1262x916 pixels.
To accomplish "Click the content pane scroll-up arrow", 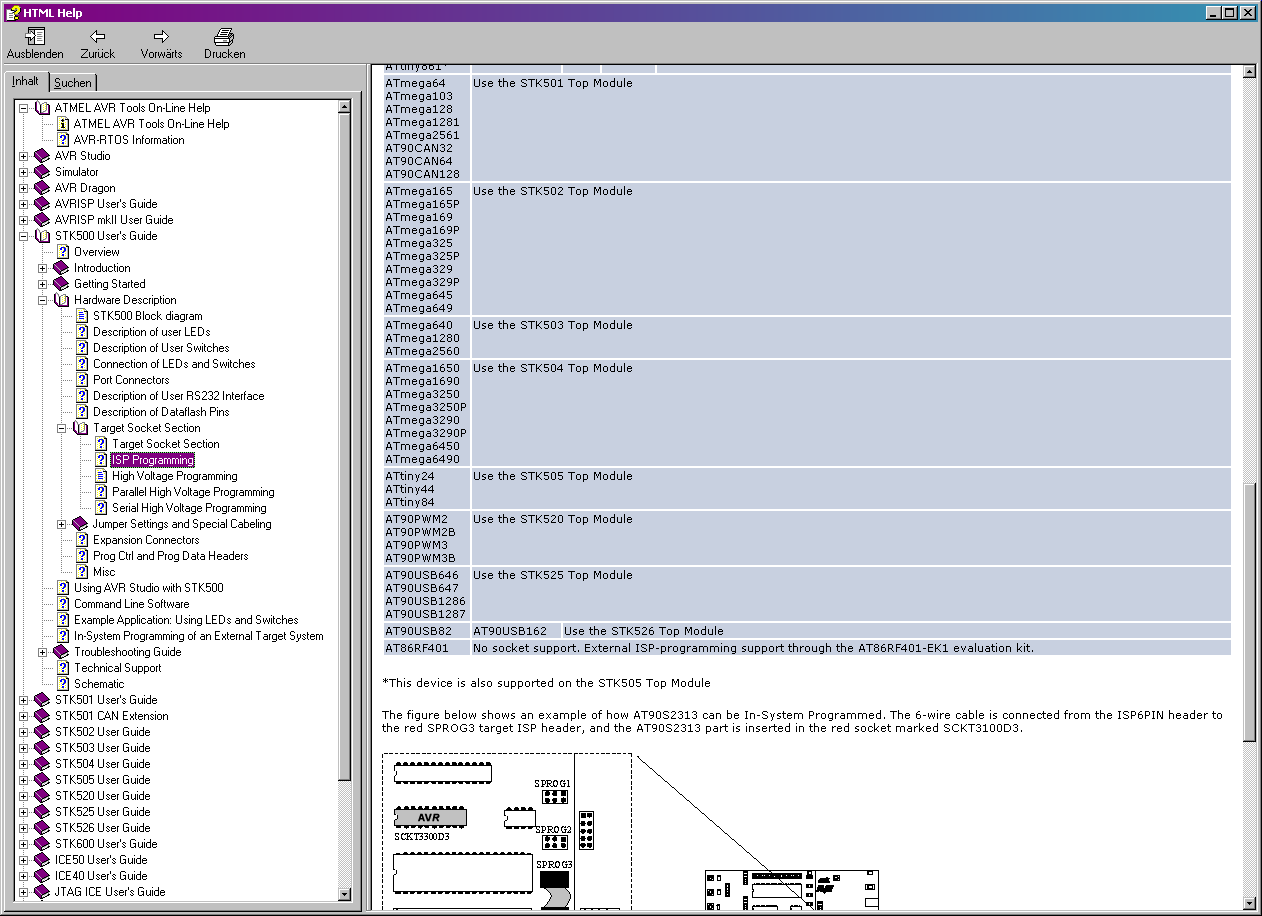I will (x=1248, y=71).
